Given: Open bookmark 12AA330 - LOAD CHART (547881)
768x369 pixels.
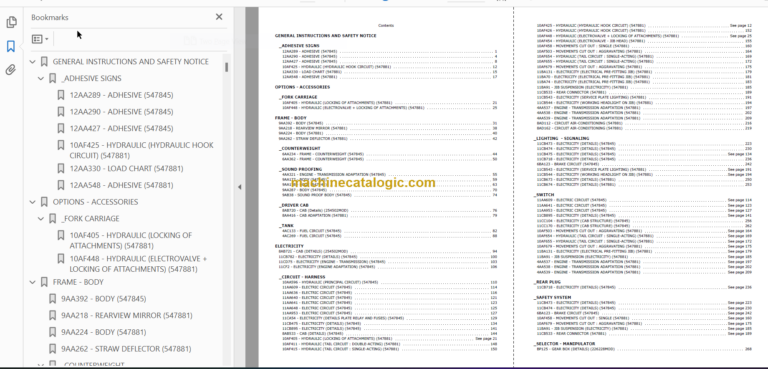Looking at the screenshot, I should pyautogui.click(x=126, y=169).
